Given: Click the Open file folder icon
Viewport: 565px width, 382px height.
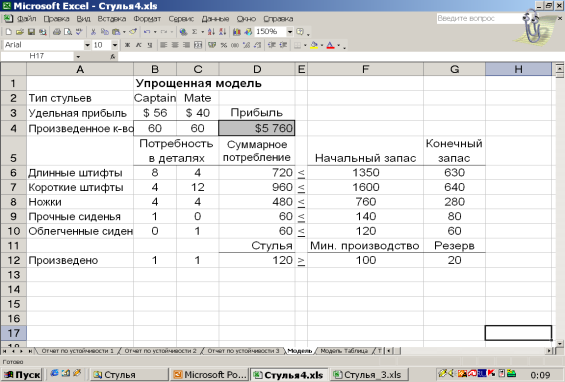Looking at the screenshot, I should pyautogui.click(x=20, y=32).
